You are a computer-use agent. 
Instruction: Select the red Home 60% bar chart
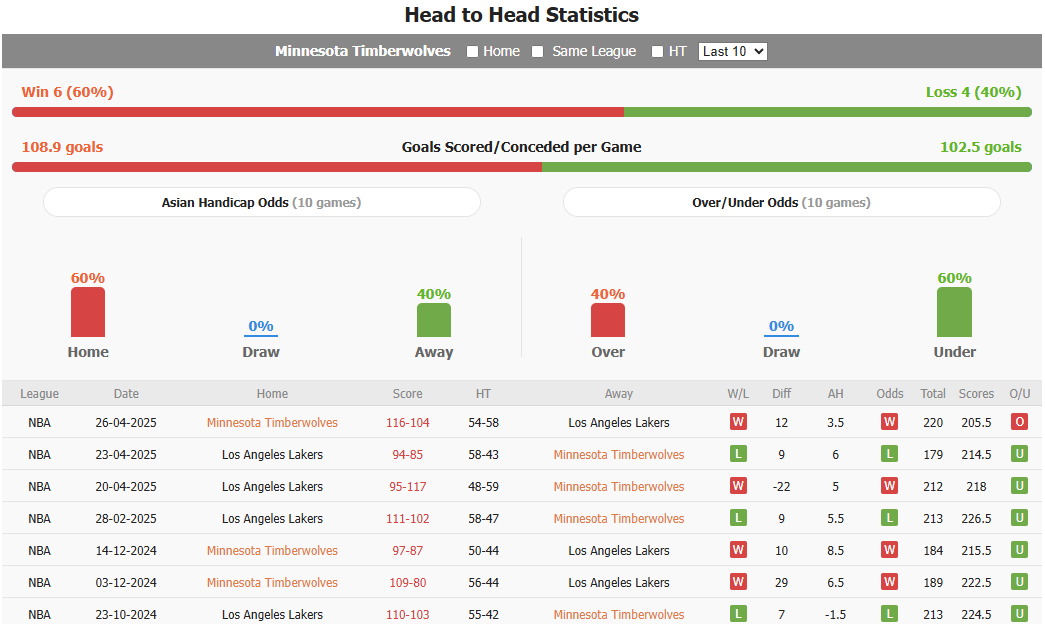click(87, 311)
